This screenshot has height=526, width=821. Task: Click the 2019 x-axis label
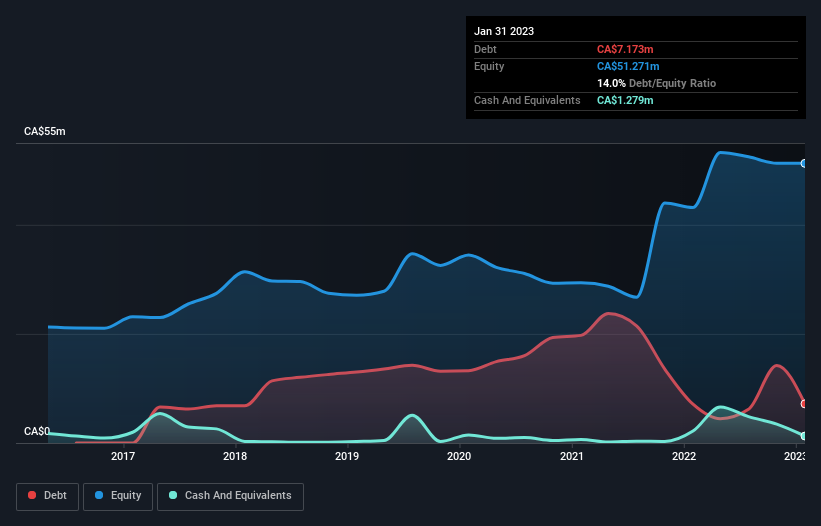click(347, 456)
